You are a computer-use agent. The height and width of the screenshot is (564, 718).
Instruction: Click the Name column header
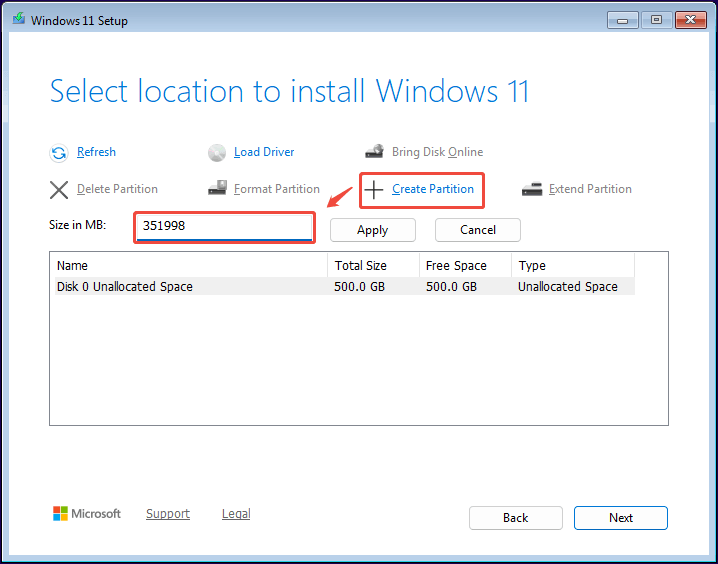(x=191, y=266)
